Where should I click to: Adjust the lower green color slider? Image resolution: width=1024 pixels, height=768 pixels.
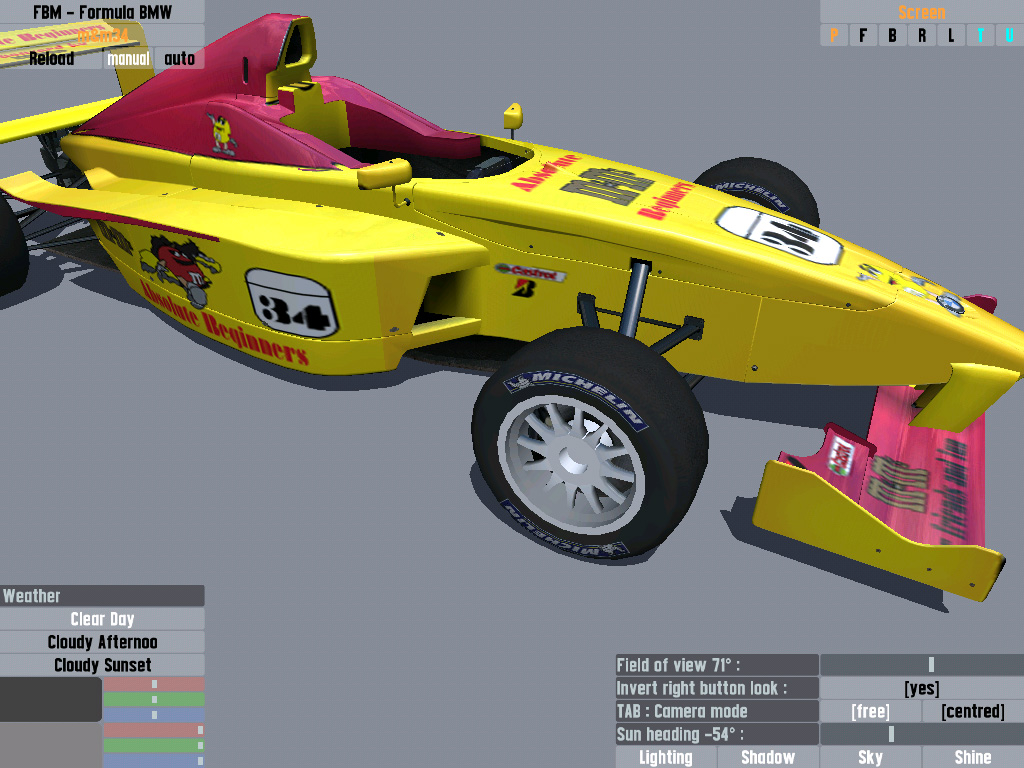pyautogui.click(x=154, y=745)
